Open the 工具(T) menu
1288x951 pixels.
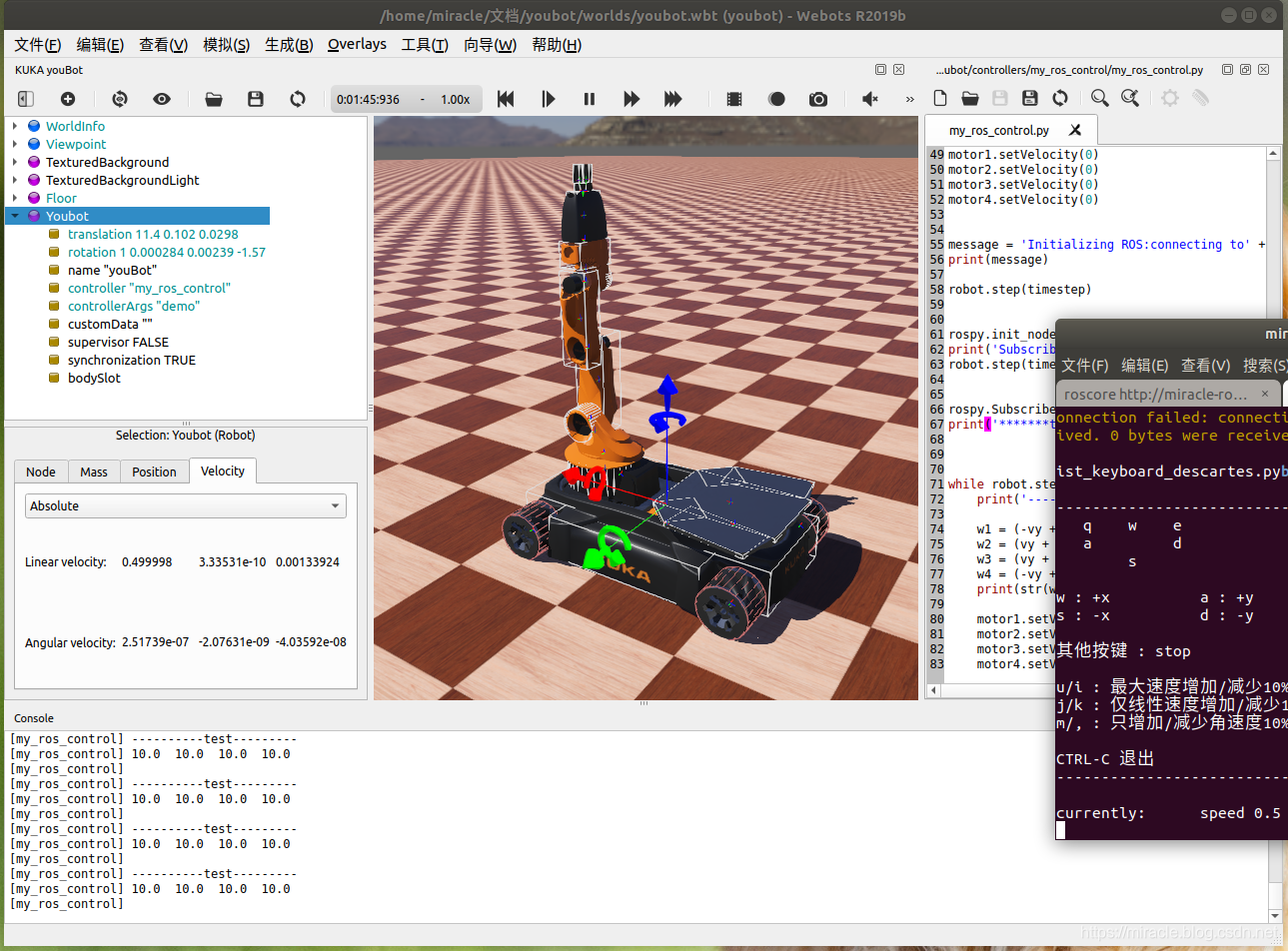[x=425, y=45]
